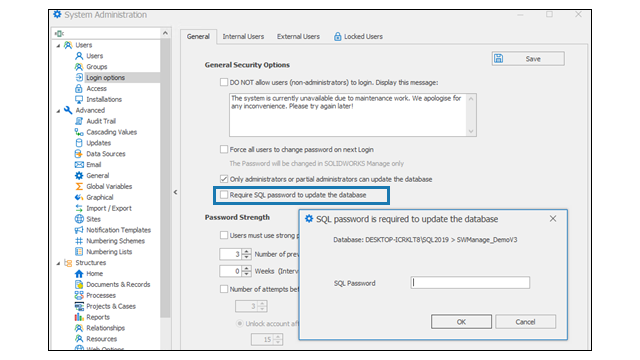This screenshot has height=360, width=640.
Task: Switch to the Internal Users tab
Action: pos(243,37)
